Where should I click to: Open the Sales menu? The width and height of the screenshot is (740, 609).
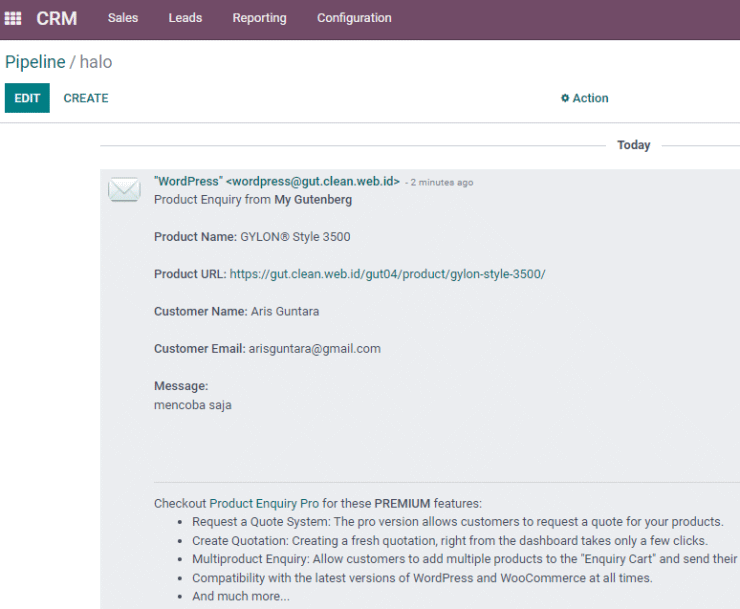[123, 18]
